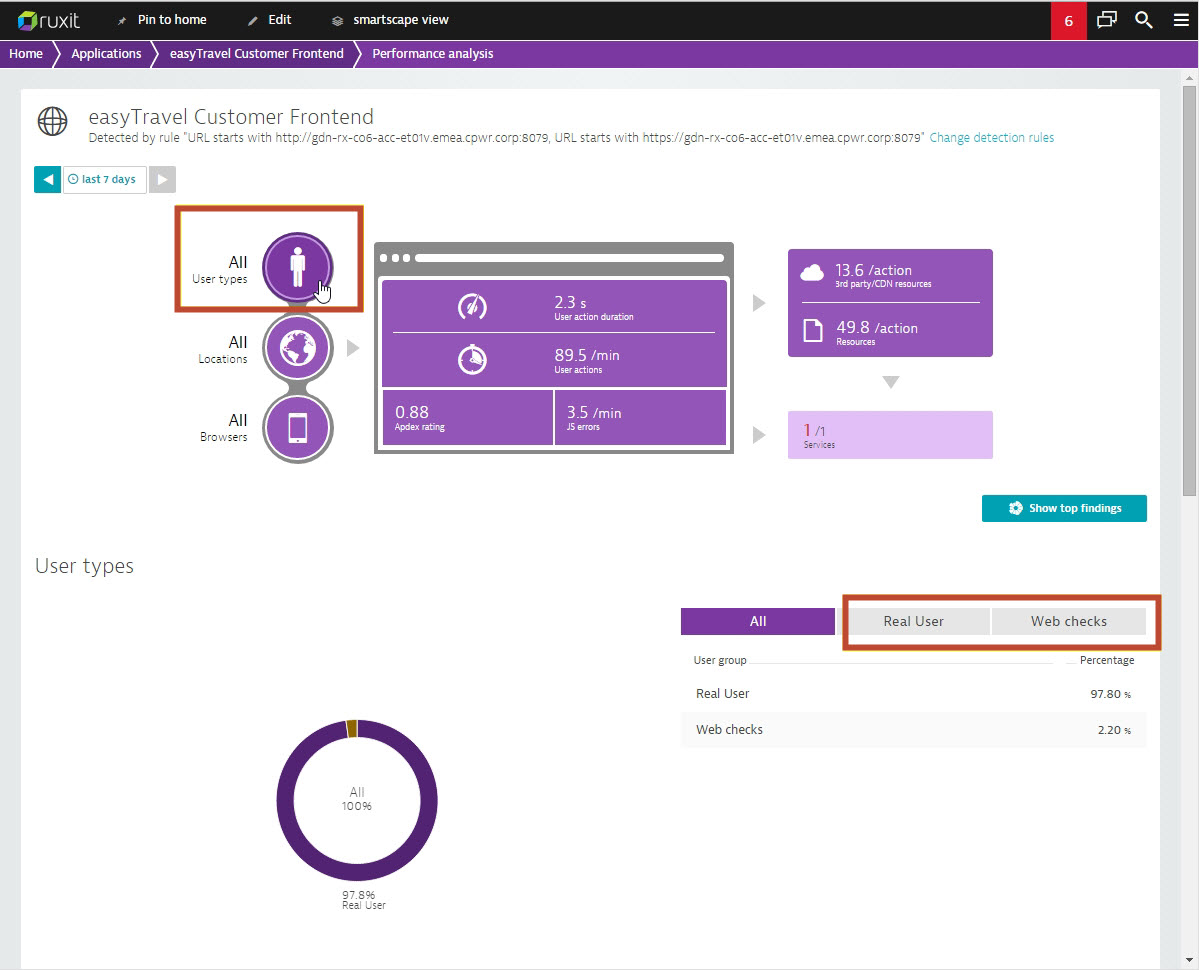
Task: Open the ruxit logo home
Action: pos(48,20)
